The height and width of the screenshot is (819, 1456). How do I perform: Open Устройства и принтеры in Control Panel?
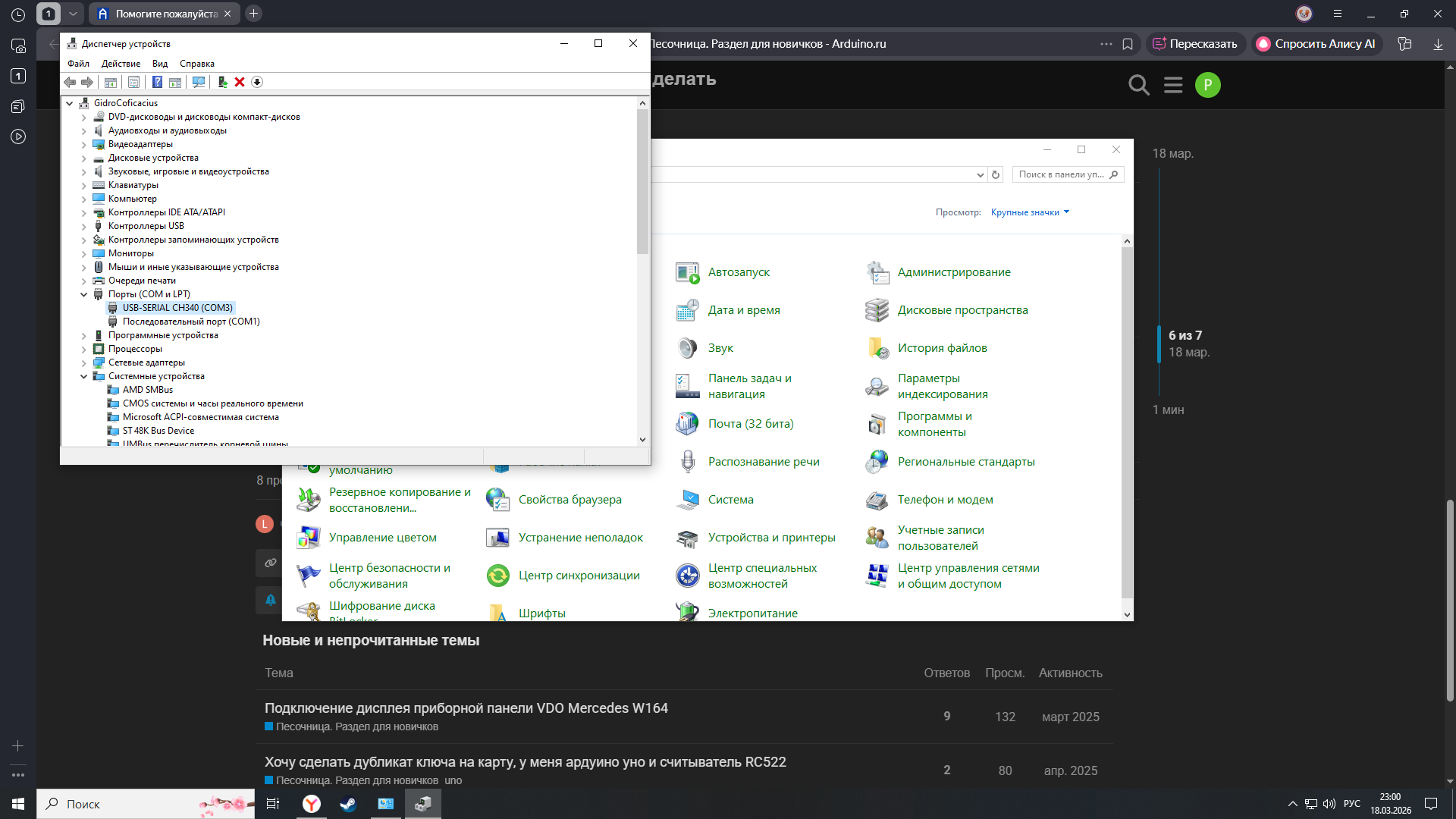point(771,538)
